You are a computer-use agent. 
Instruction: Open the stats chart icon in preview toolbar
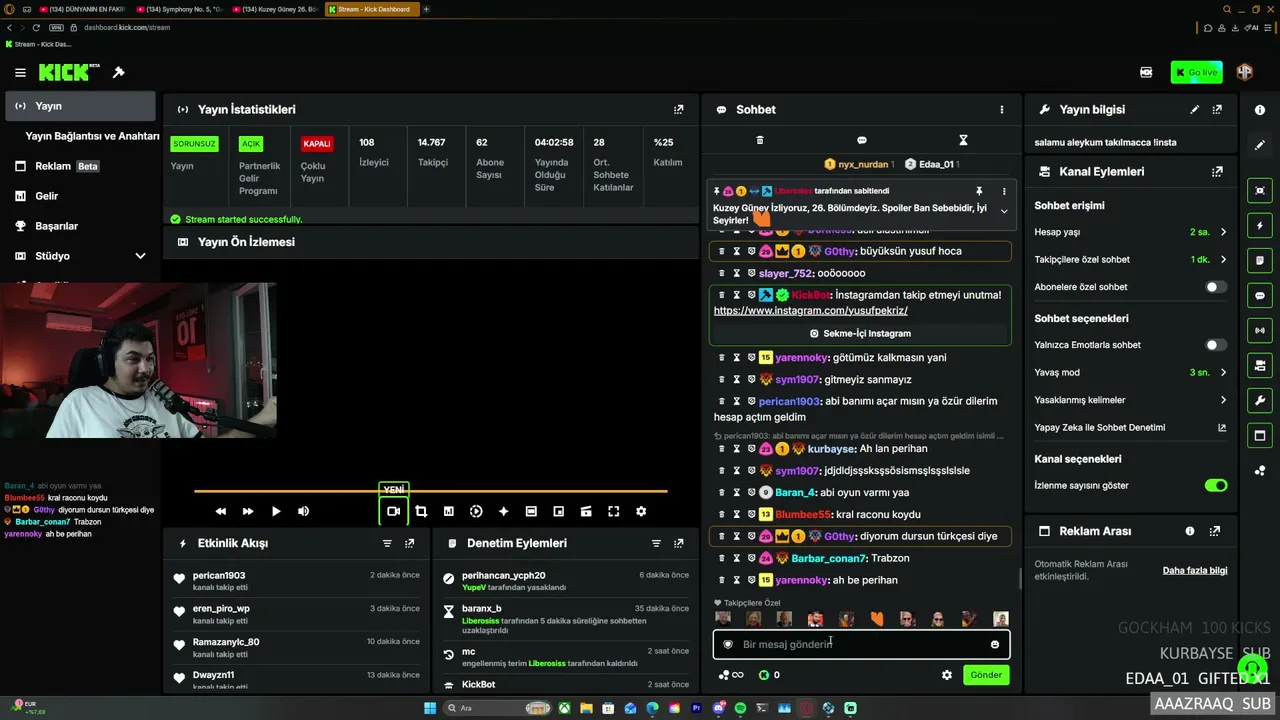click(x=449, y=511)
